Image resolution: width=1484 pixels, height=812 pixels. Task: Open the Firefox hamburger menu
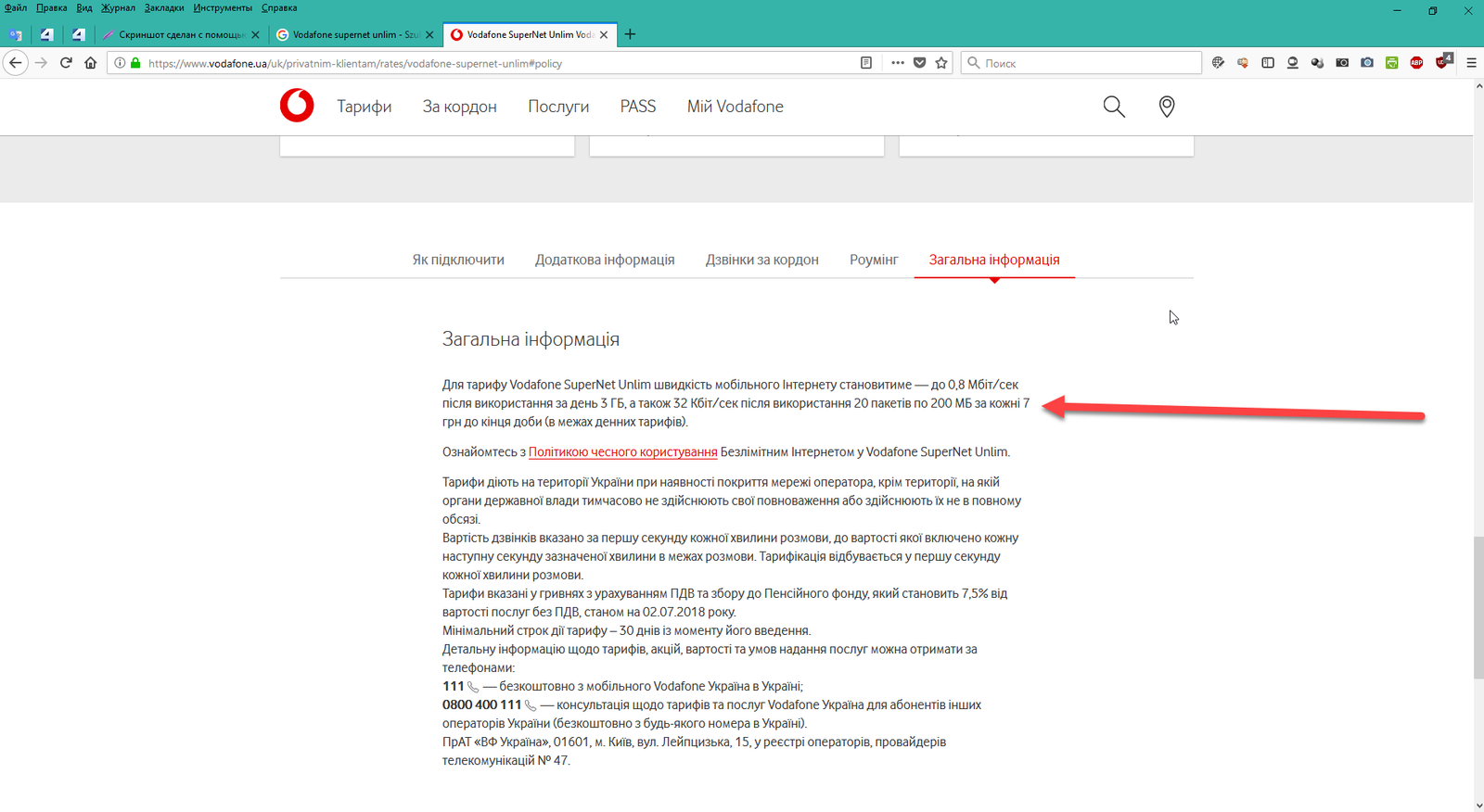(x=1471, y=63)
